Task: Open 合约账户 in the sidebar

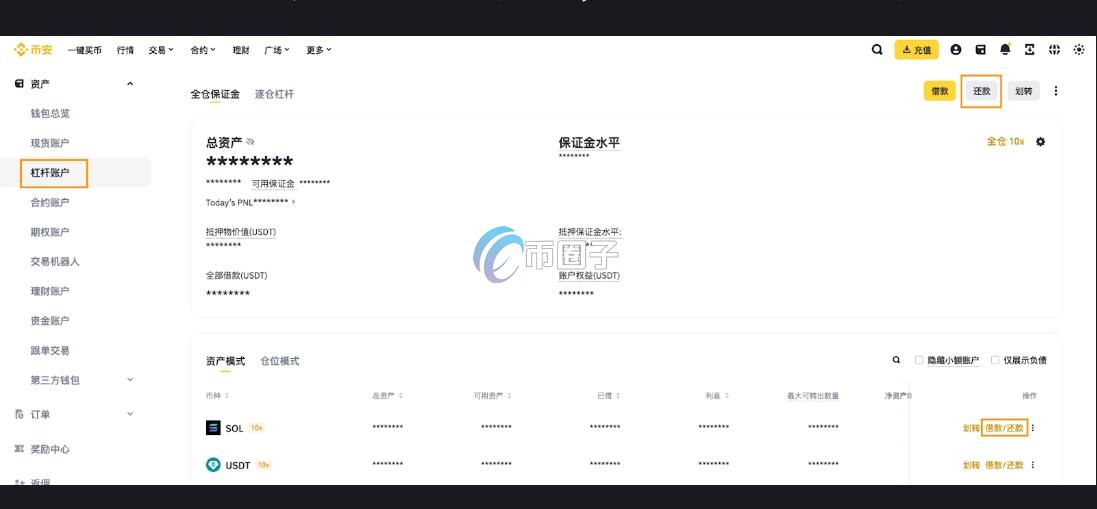Action: (50, 203)
